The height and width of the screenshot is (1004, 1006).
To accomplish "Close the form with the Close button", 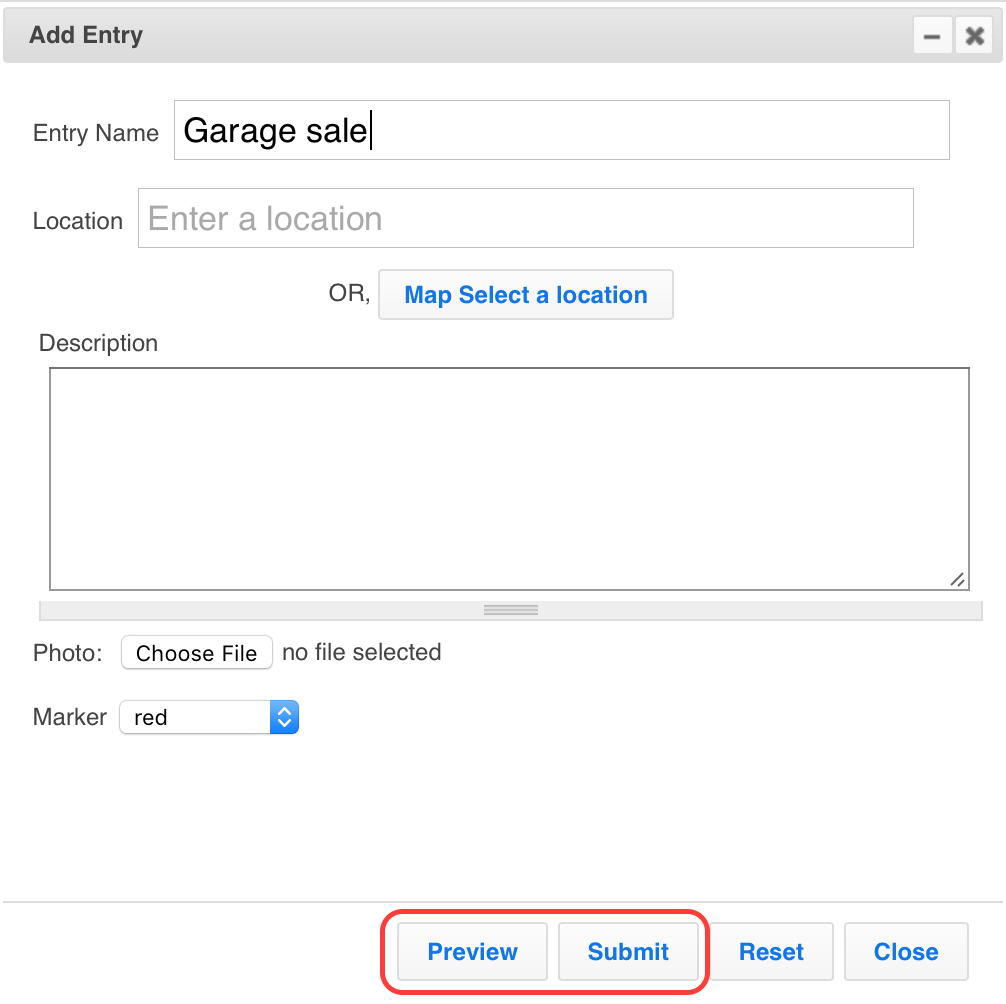I will [x=905, y=951].
